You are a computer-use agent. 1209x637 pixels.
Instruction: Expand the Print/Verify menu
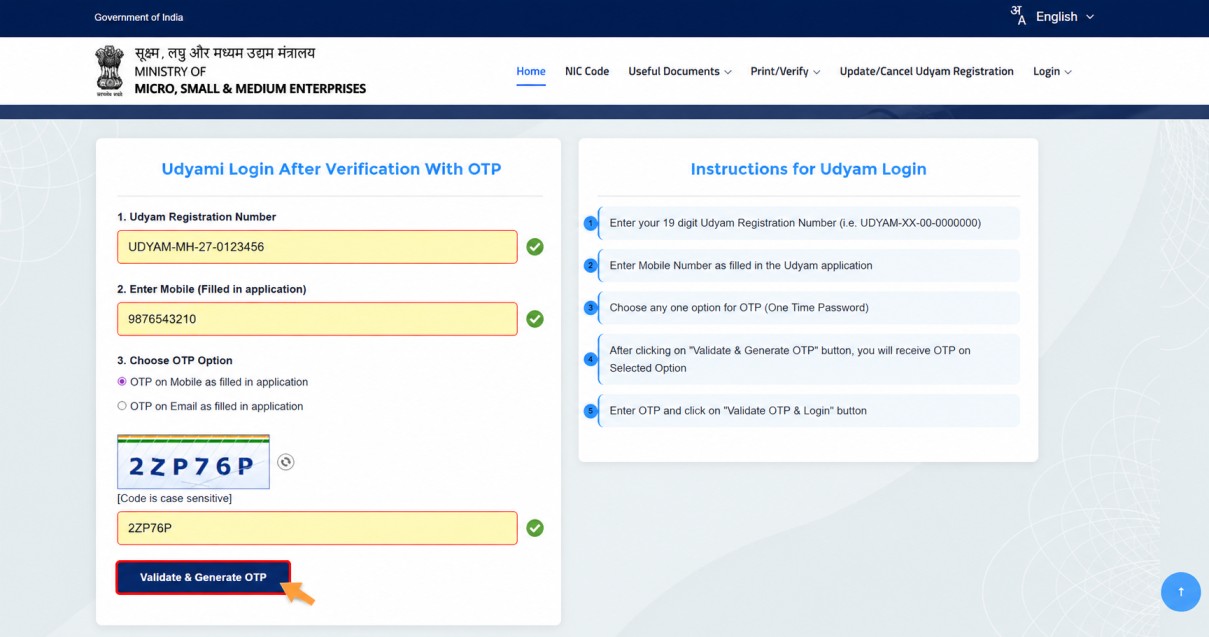click(x=786, y=72)
